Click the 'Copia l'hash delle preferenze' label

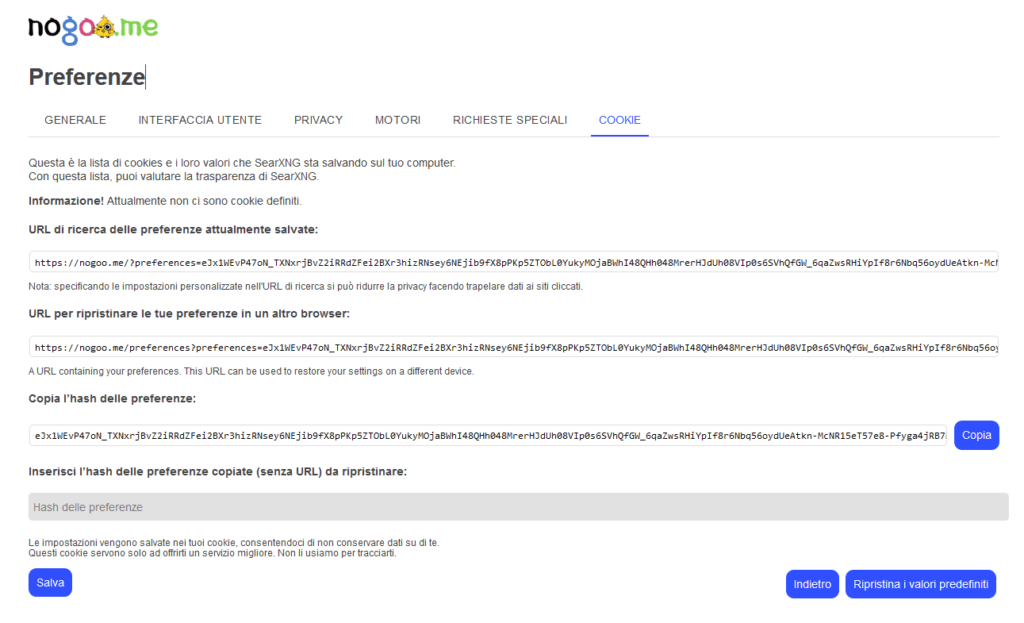[112, 398]
